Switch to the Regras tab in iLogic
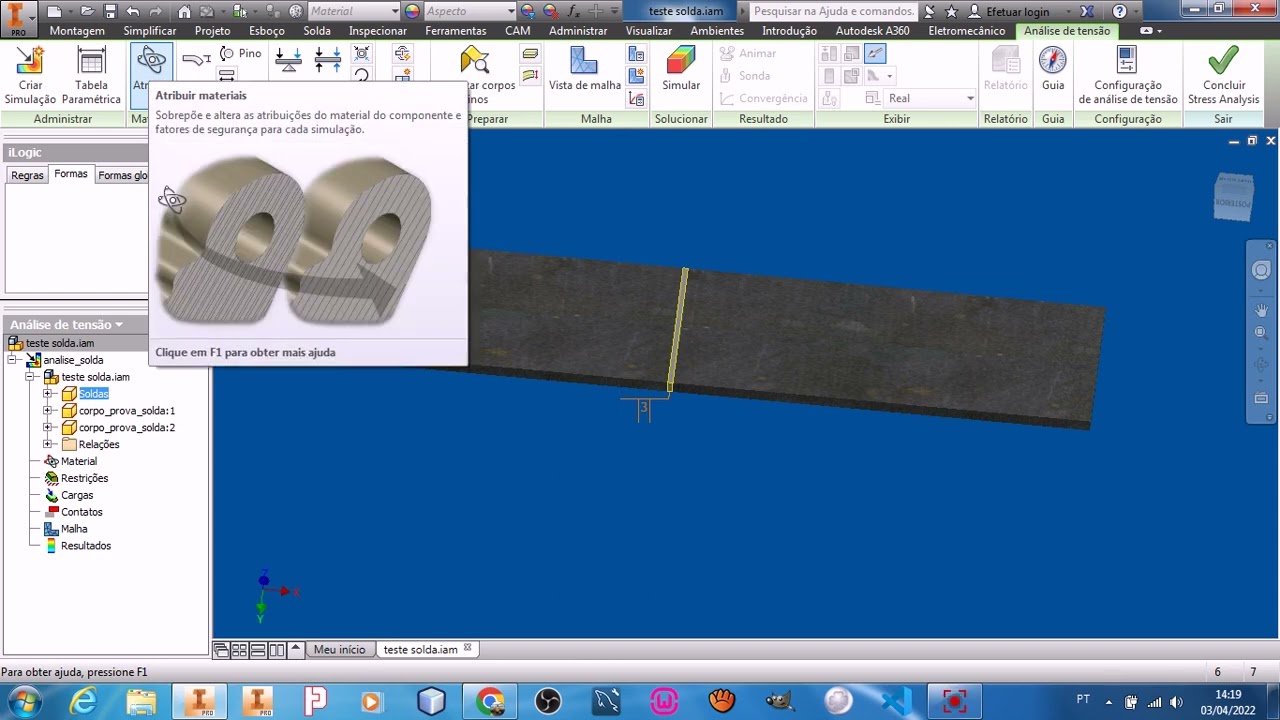The height and width of the screenshot is (720, 1280). (27, 175)
